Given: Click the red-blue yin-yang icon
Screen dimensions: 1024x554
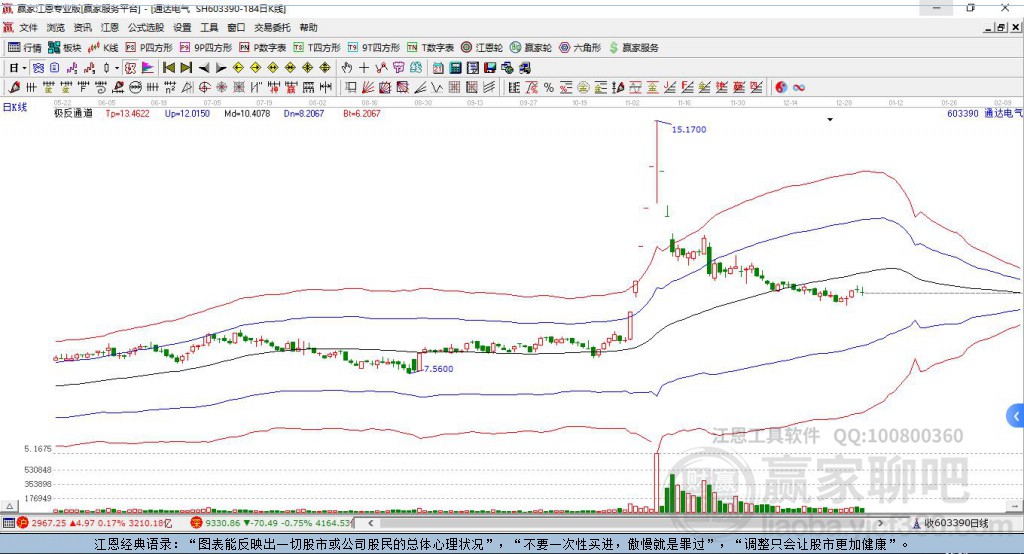Looking at the screenshot, I should pyautogui.click(x=781, y=88).
